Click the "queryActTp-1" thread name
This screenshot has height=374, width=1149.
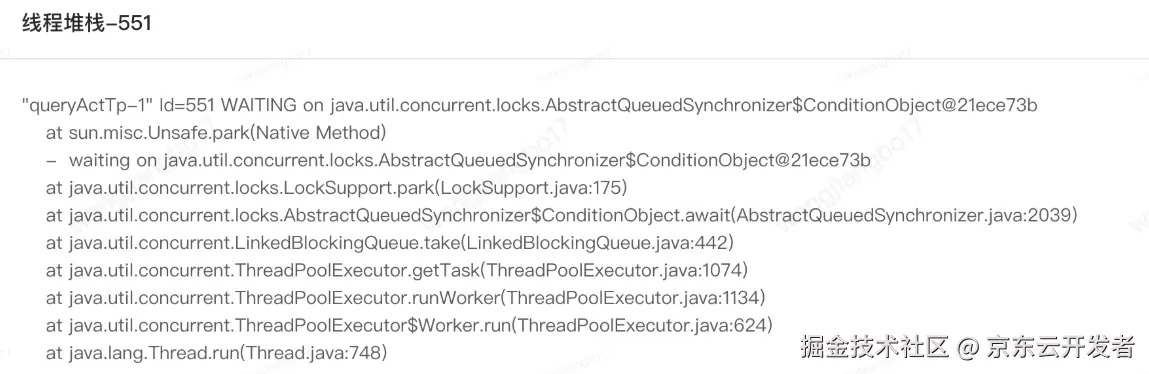88,105
